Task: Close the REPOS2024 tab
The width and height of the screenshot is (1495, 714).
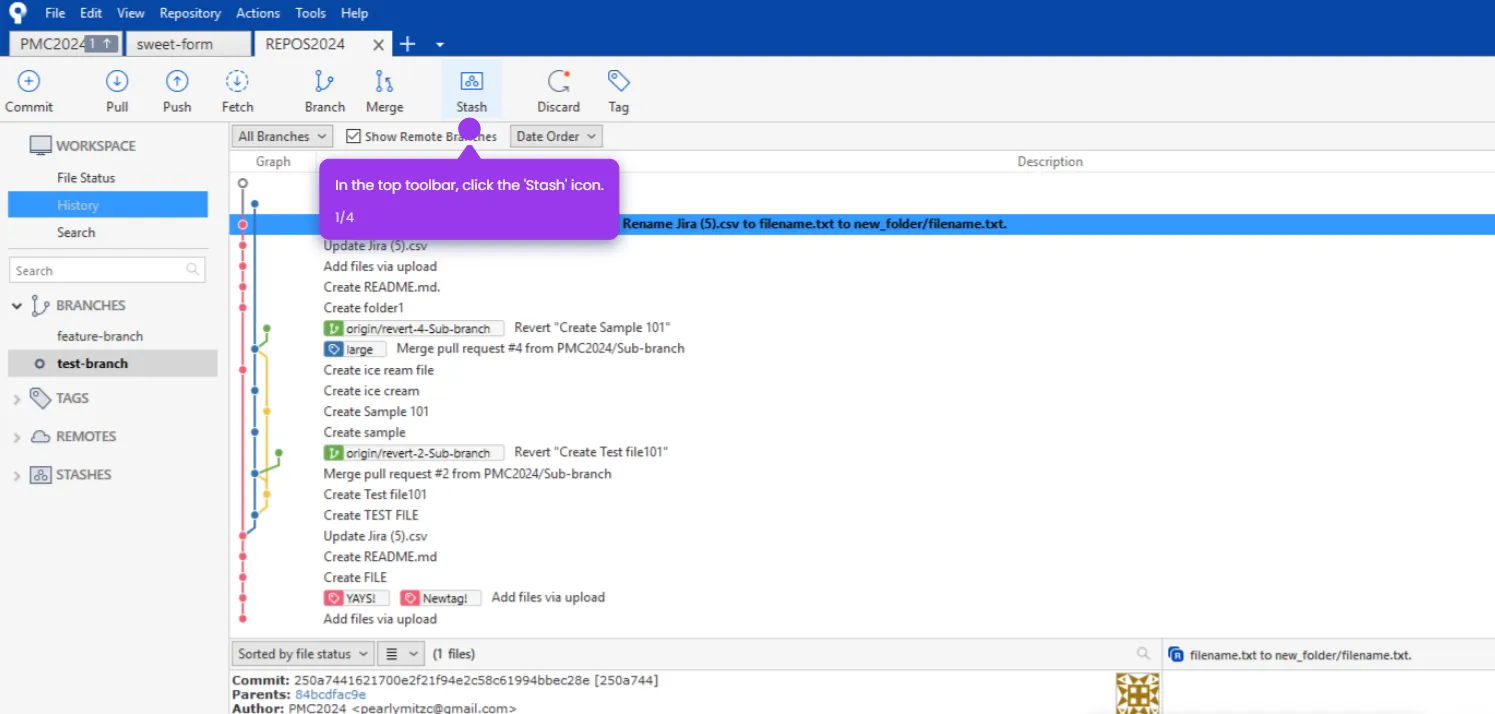Action: 378,45
